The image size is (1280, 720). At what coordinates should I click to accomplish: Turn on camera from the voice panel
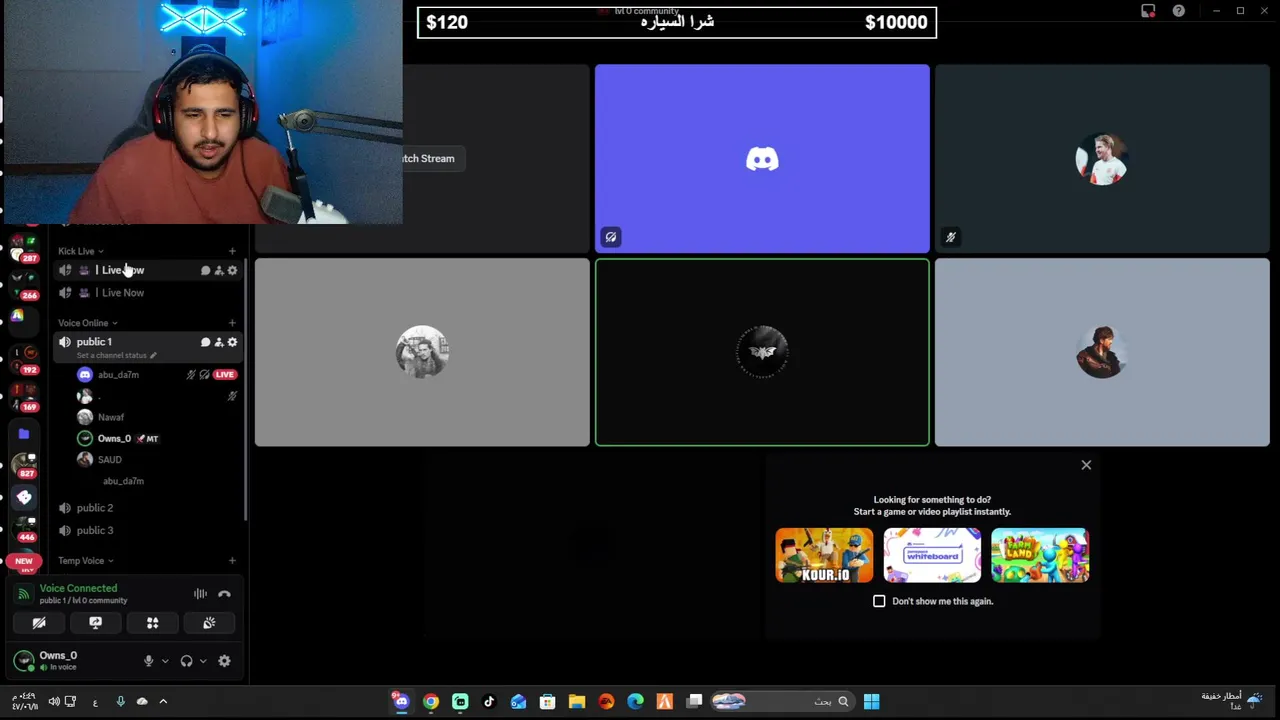coord(39,623)
